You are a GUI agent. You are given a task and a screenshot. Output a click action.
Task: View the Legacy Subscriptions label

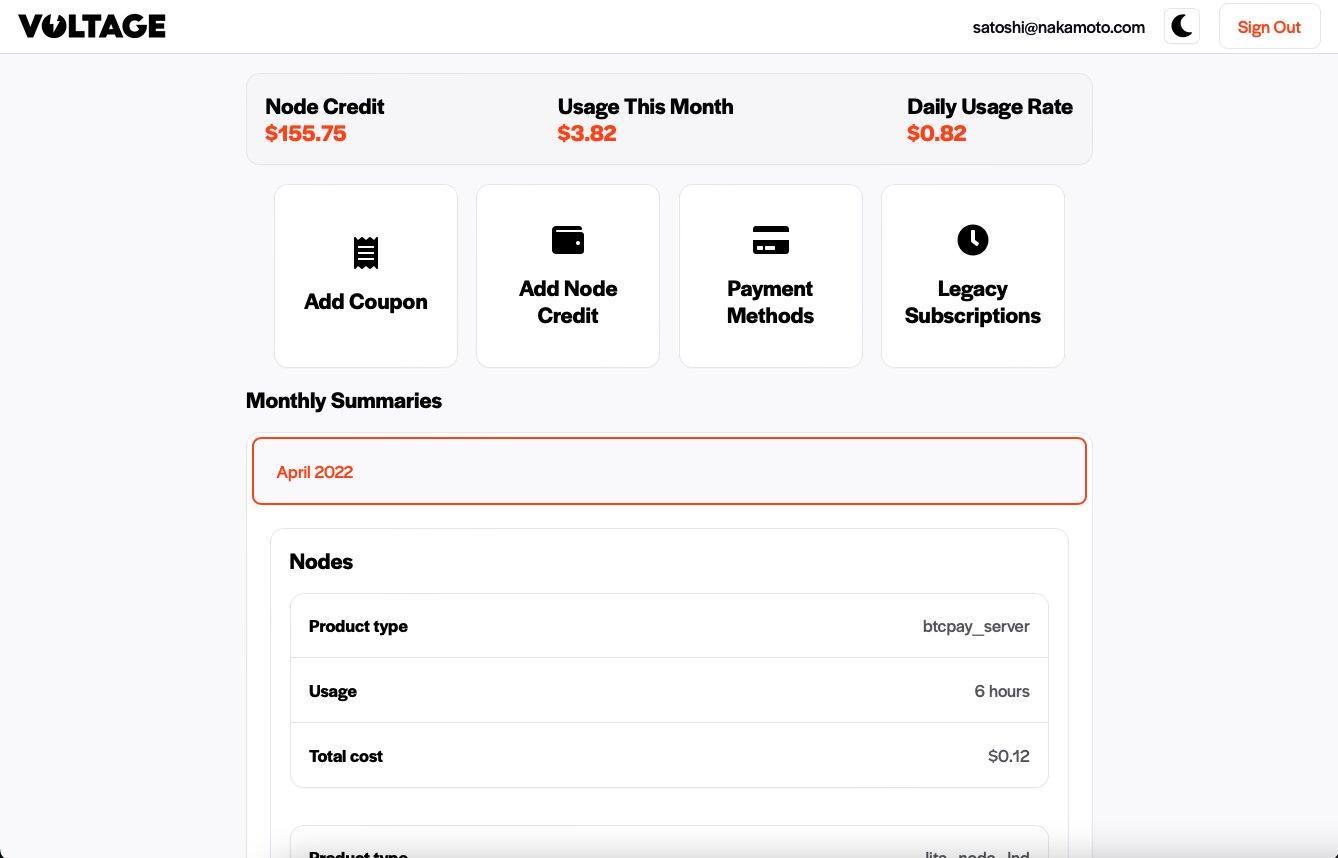tap(972, 302)
